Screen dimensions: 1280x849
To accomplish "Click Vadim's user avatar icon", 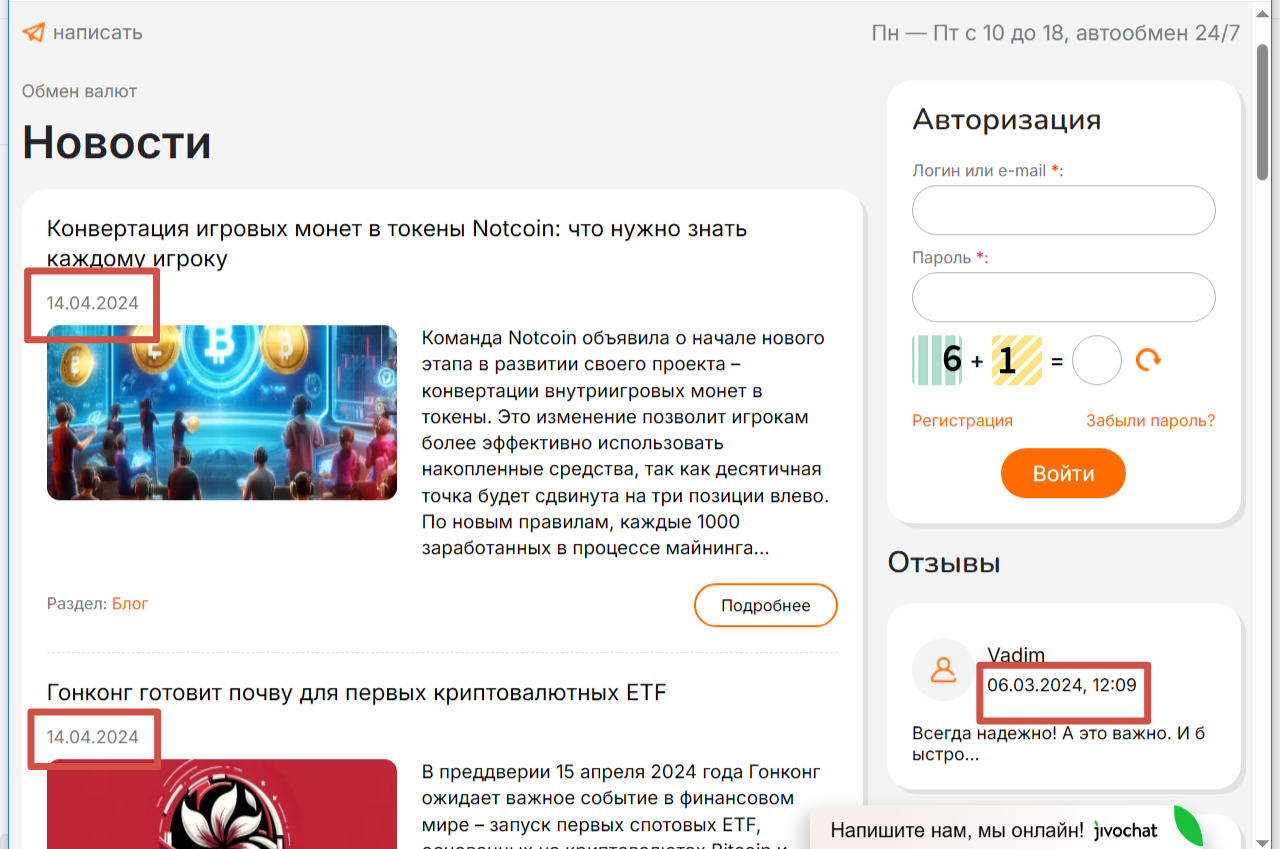I will (x=943, y=669).
